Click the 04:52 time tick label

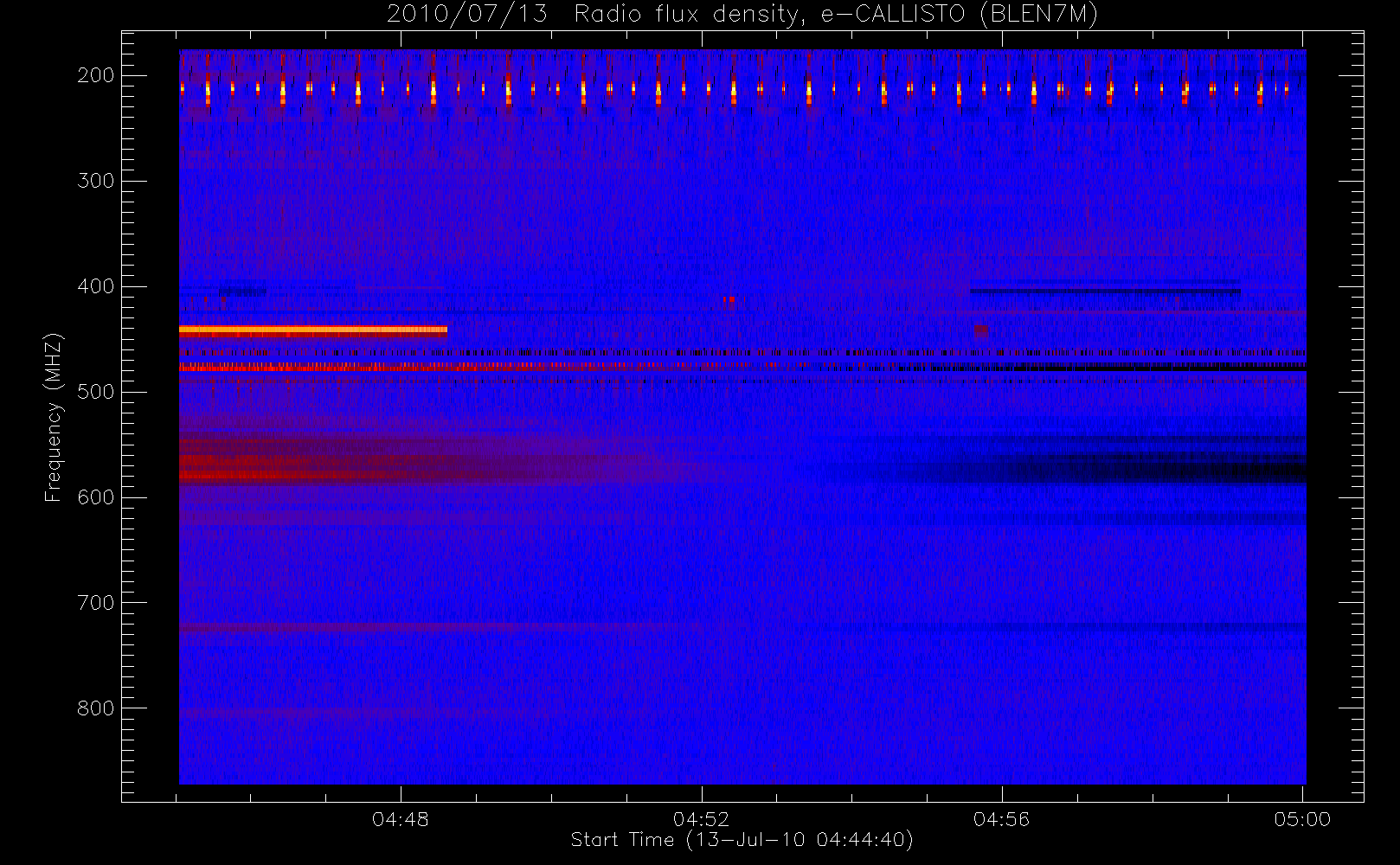pyautogui.click(x=702, y=819)
